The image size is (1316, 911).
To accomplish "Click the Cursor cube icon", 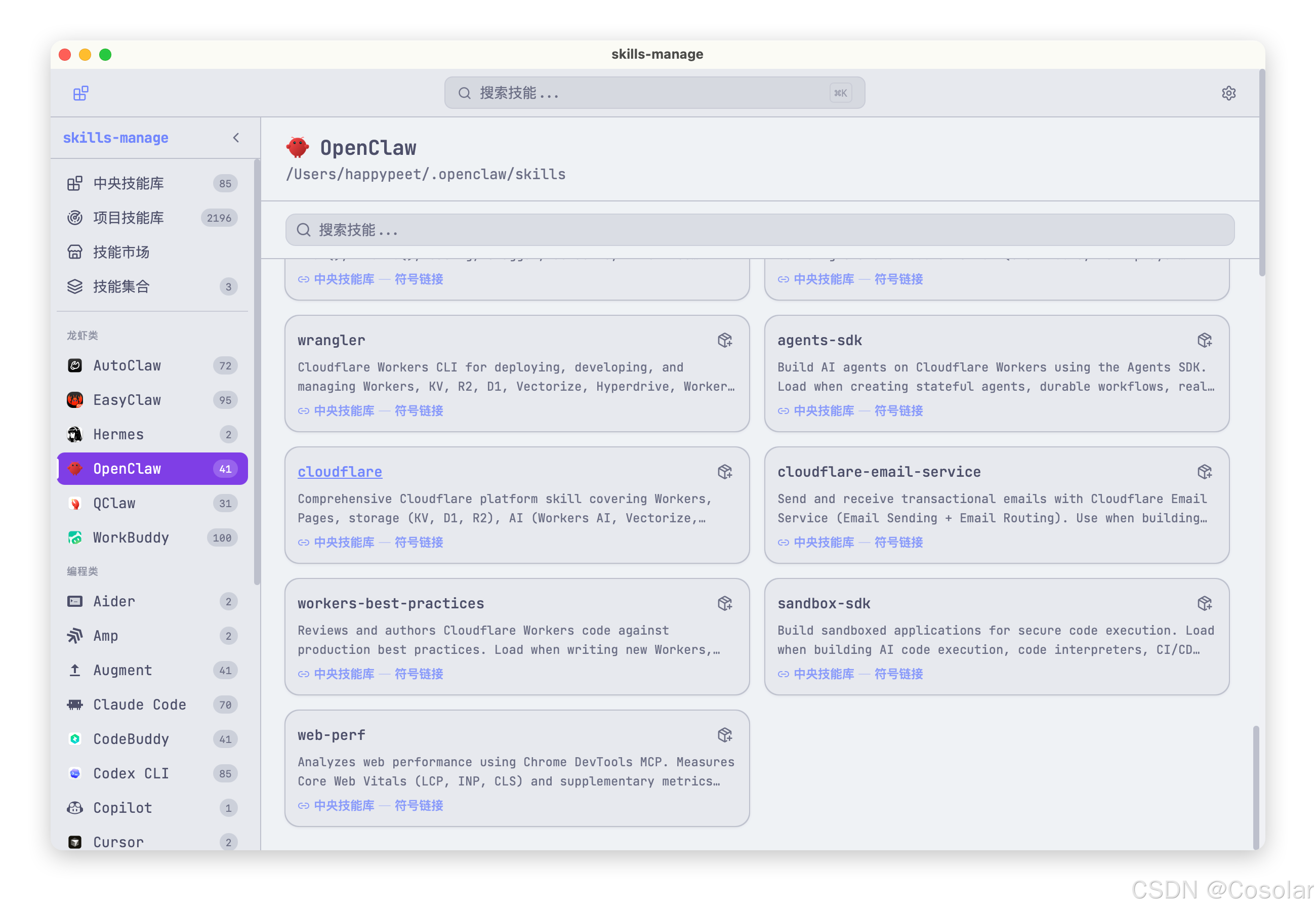I will point(75,841).
